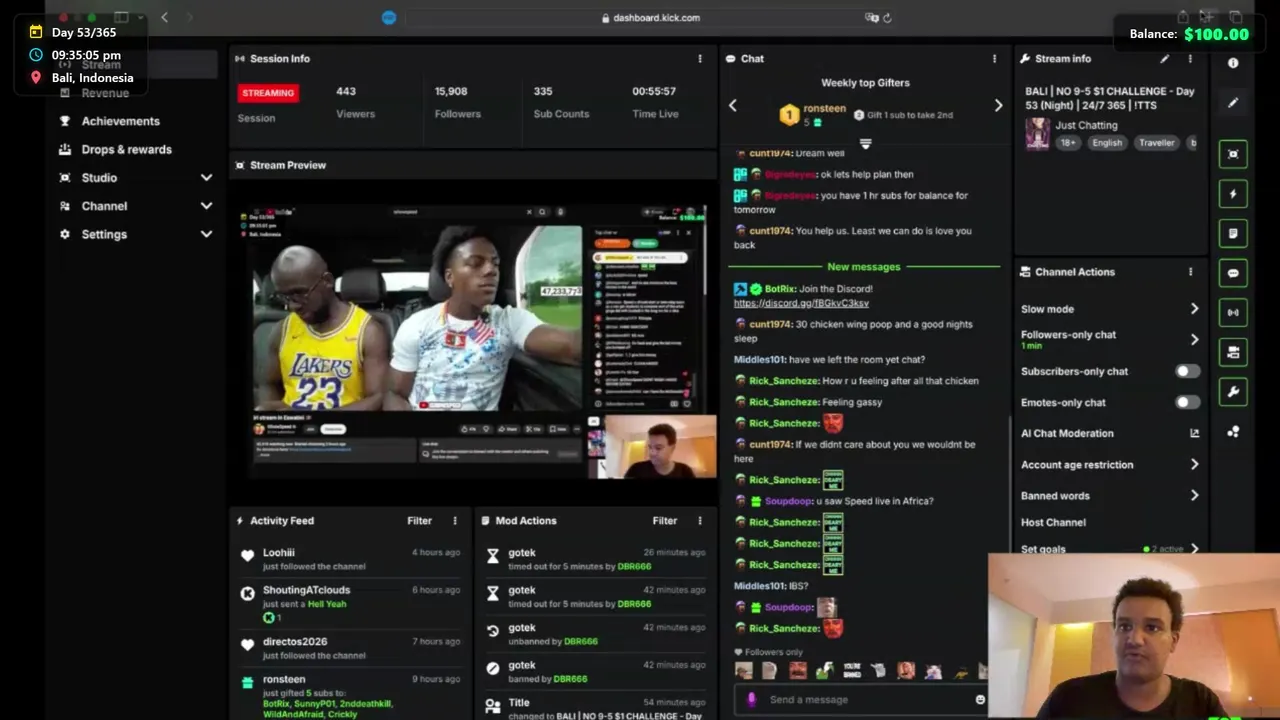Open Chat panel three-dot menu
Image resolution: width=1280 pixels, height=720 pixels.
coord(994,59)
